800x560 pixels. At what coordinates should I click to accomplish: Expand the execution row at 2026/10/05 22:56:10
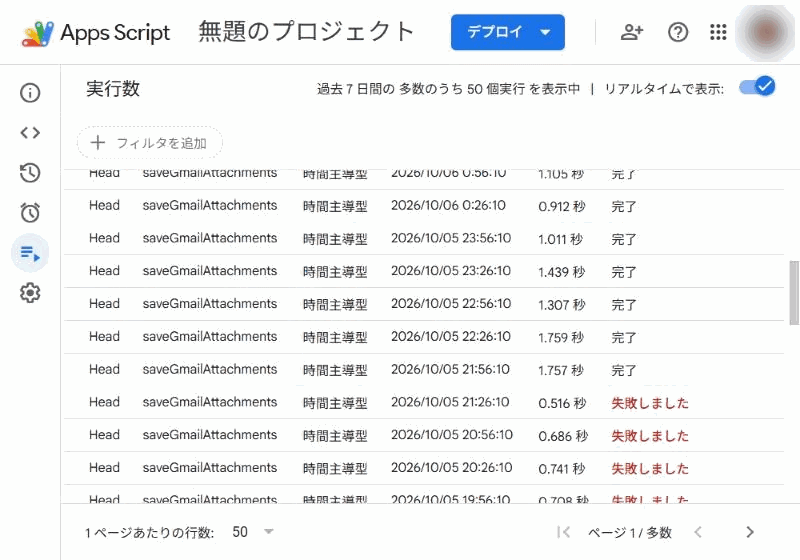(x=424, y=304)
